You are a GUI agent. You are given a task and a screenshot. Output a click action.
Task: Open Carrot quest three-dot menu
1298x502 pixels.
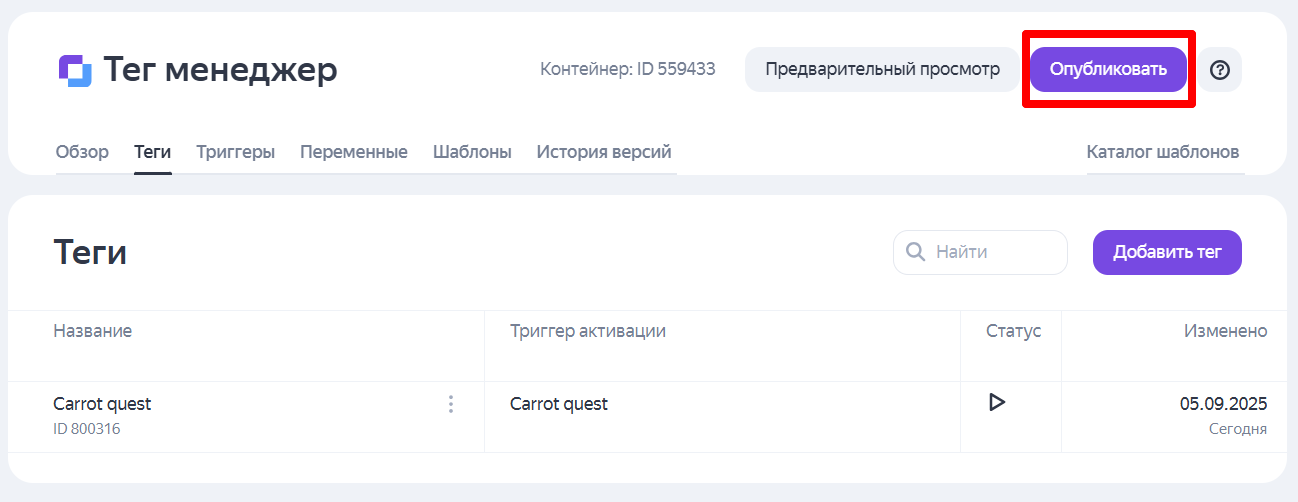451,404
